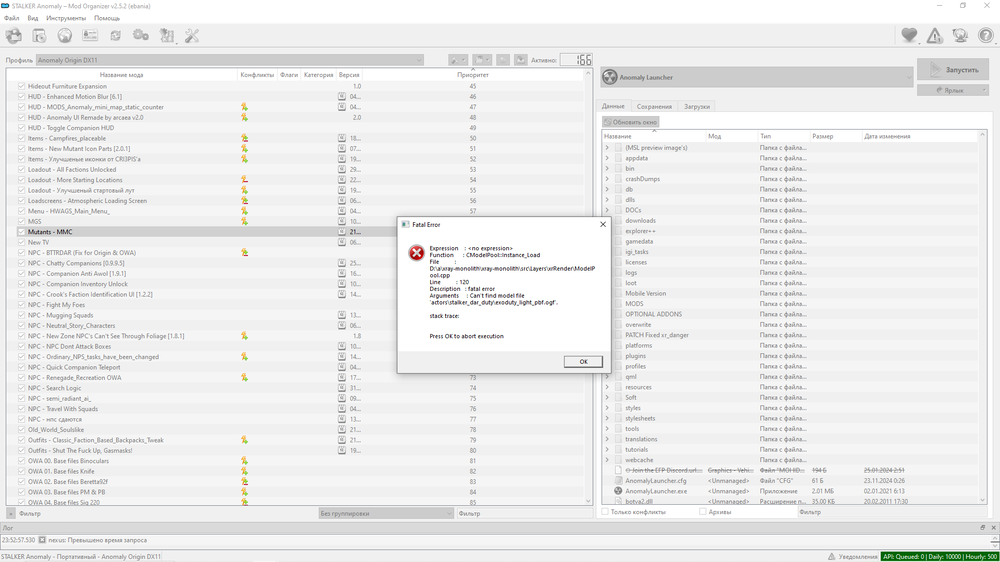
Task: Disable the Mutants - MMC mod checkbox
Action: pyautogui.click(x=21, y=232)
